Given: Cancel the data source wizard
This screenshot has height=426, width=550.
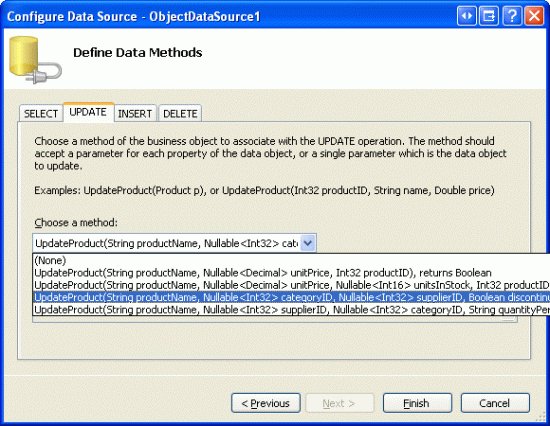Looking at the screenshot, I should click(495, 403).
